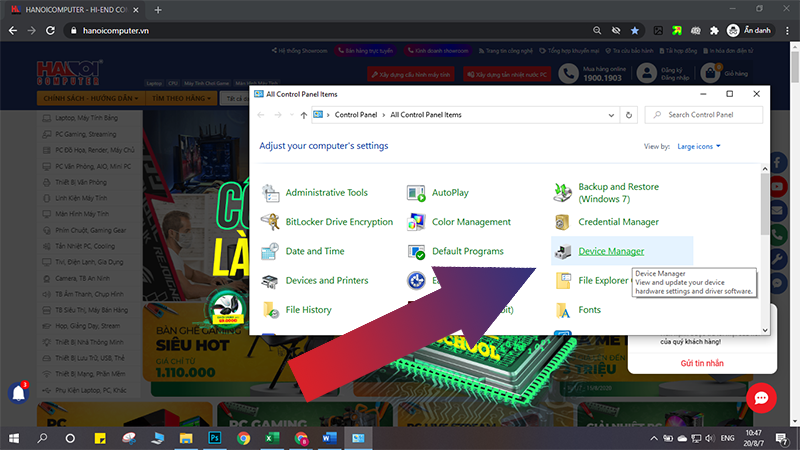Screen dimensions: 800x450
Task: Open Chrome extensions puzzle icon
Action: pyautogui.click(x=714, y=31)
